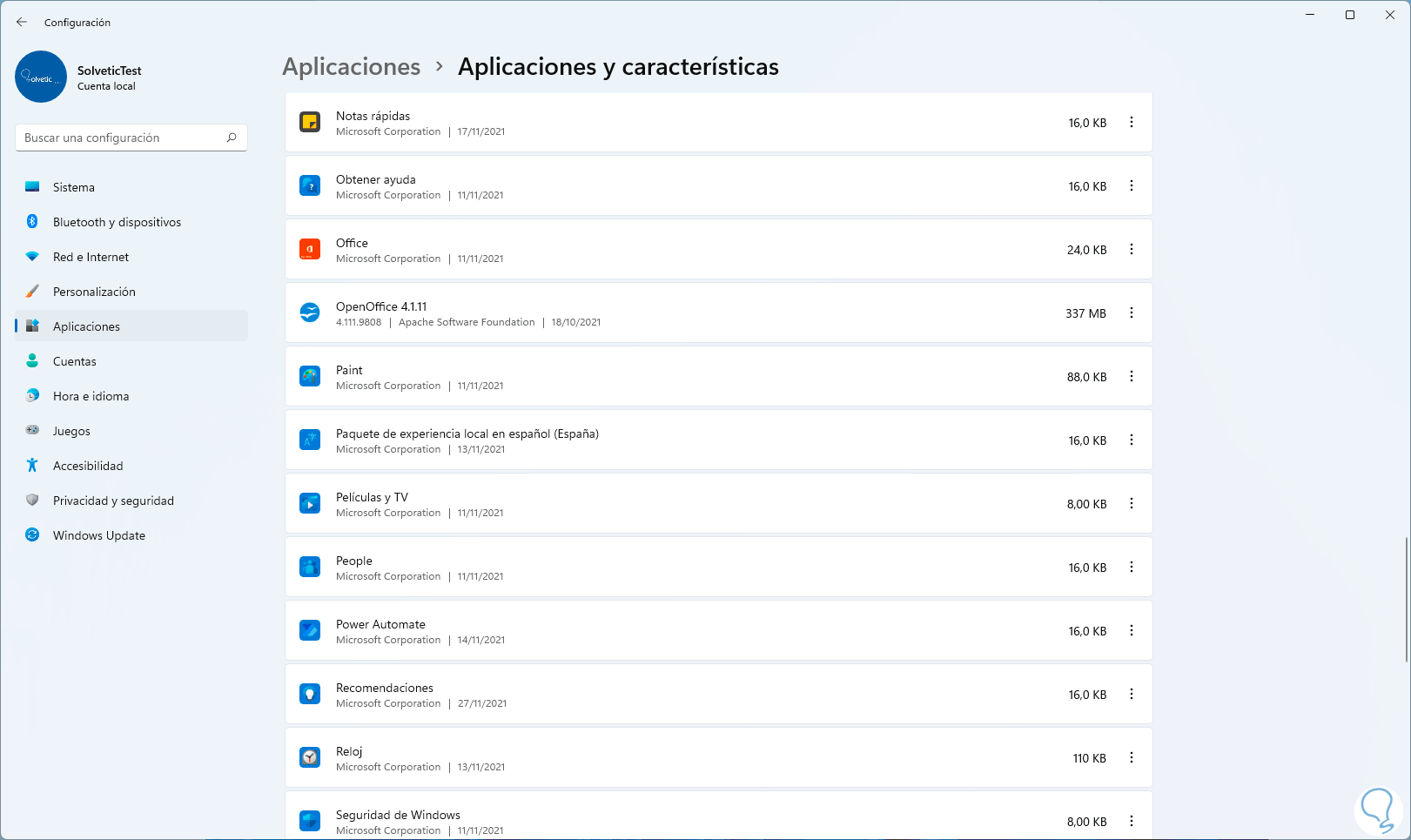Click the Office app icon
The width and height of the screenshot is (1411, 840).
[310, 249]
